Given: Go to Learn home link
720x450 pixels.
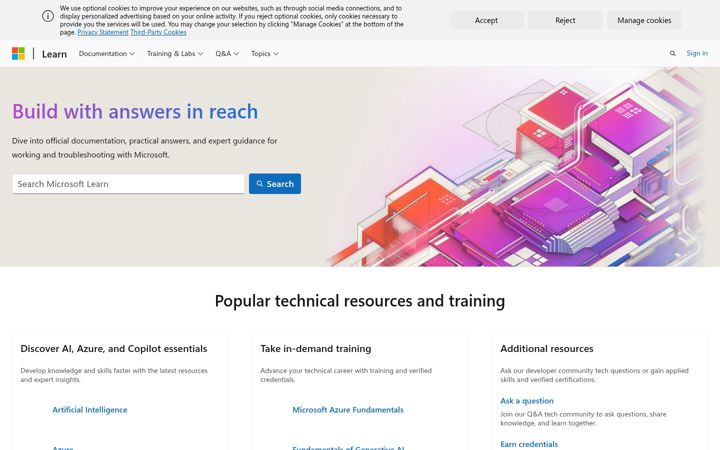Looking at the screenshot, I should tap(54, 54).
